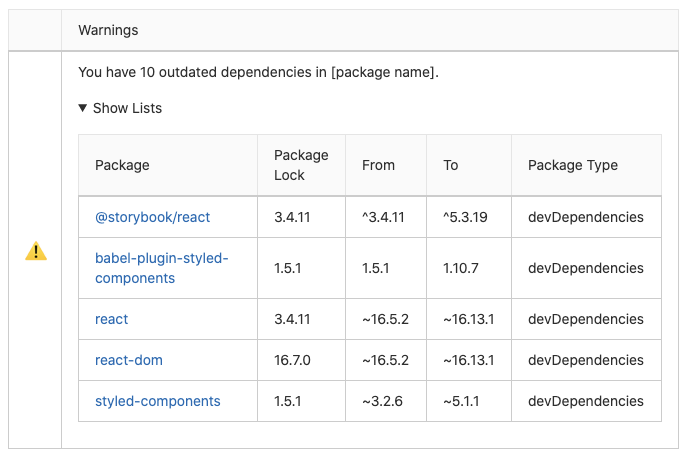Click the outdated dependencies warning message

point(258,72)
